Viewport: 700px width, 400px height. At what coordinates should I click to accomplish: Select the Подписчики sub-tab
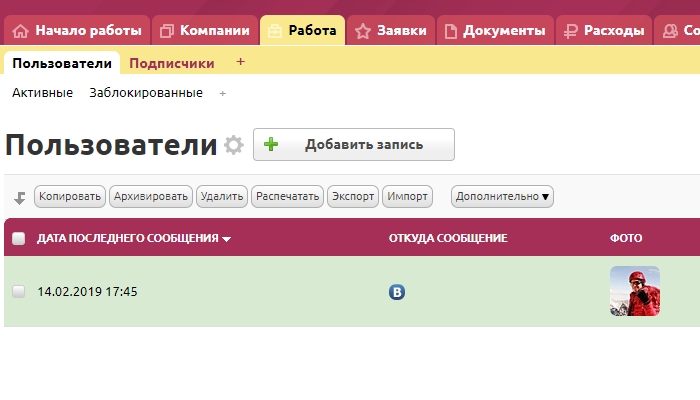172,63
